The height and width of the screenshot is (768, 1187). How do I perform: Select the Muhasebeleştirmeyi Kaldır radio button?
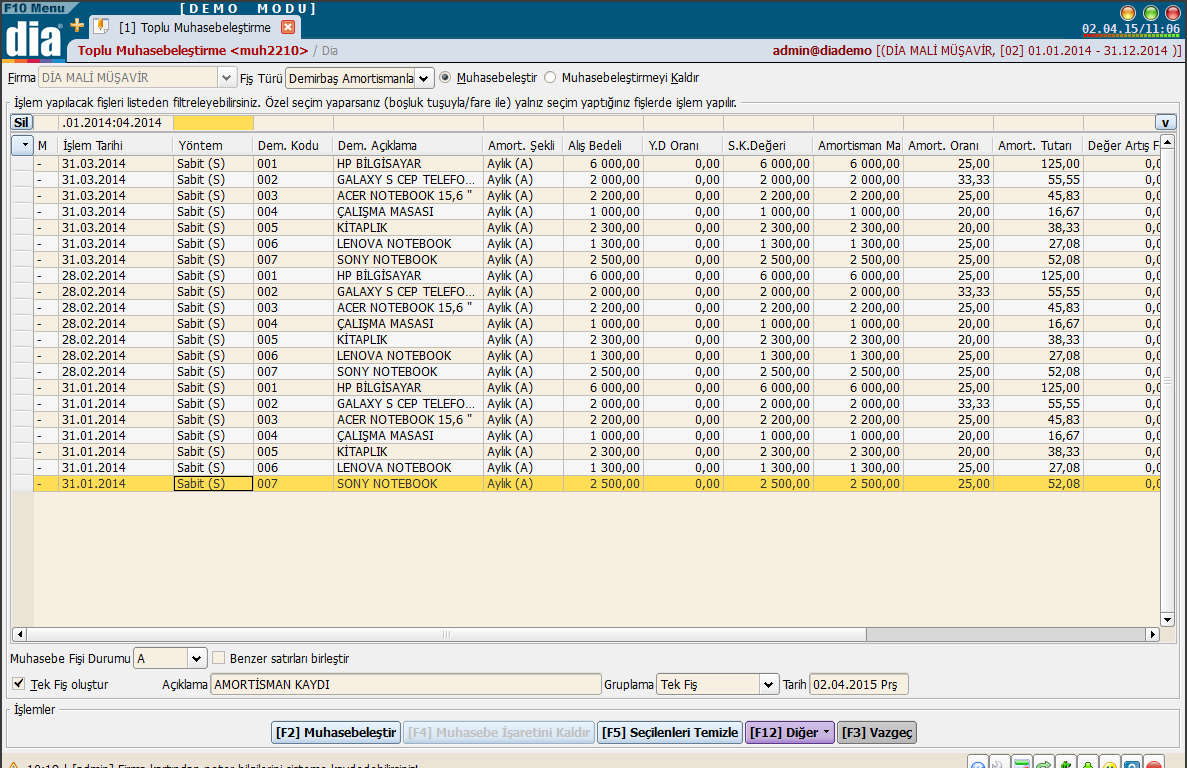click(x=550, y=77)
